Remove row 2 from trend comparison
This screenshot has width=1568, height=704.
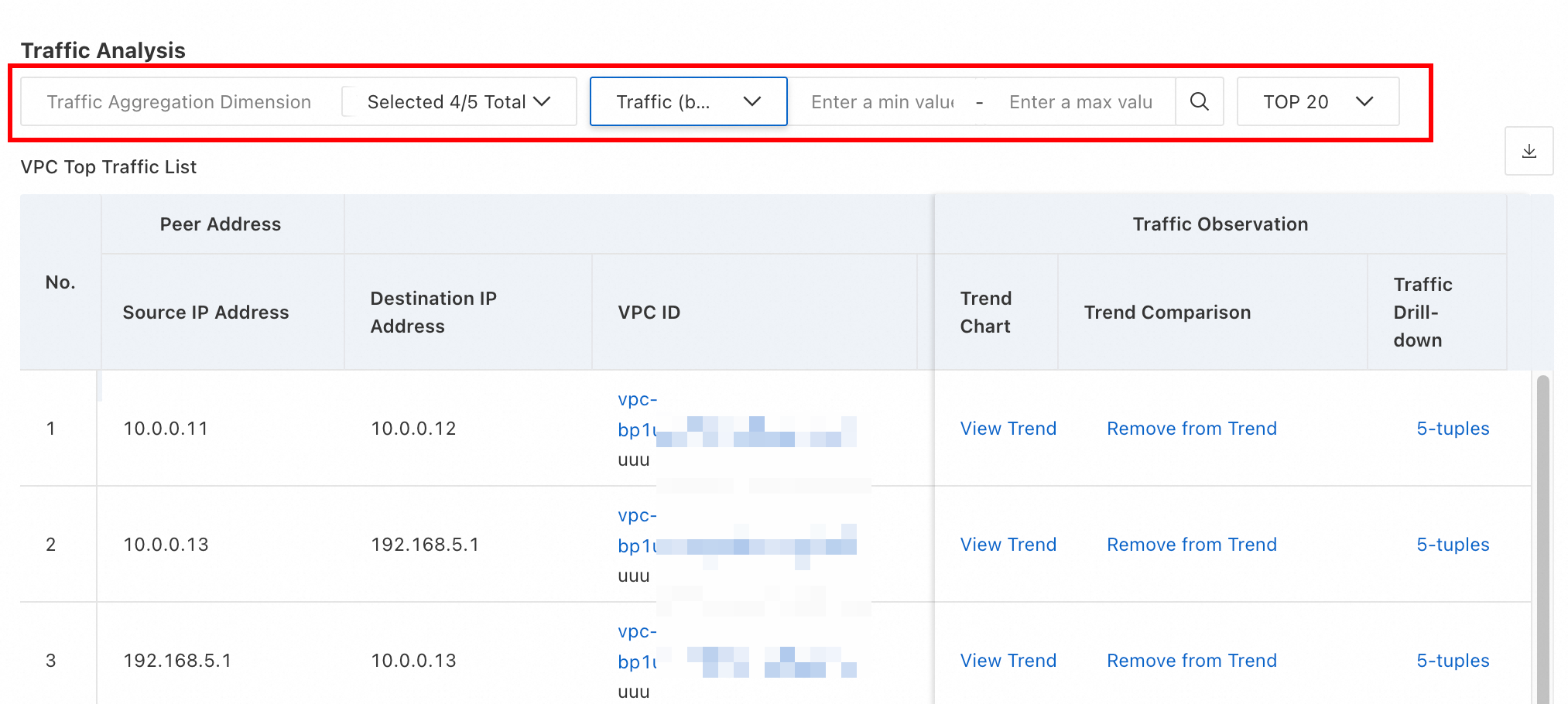click(1191, 545)
